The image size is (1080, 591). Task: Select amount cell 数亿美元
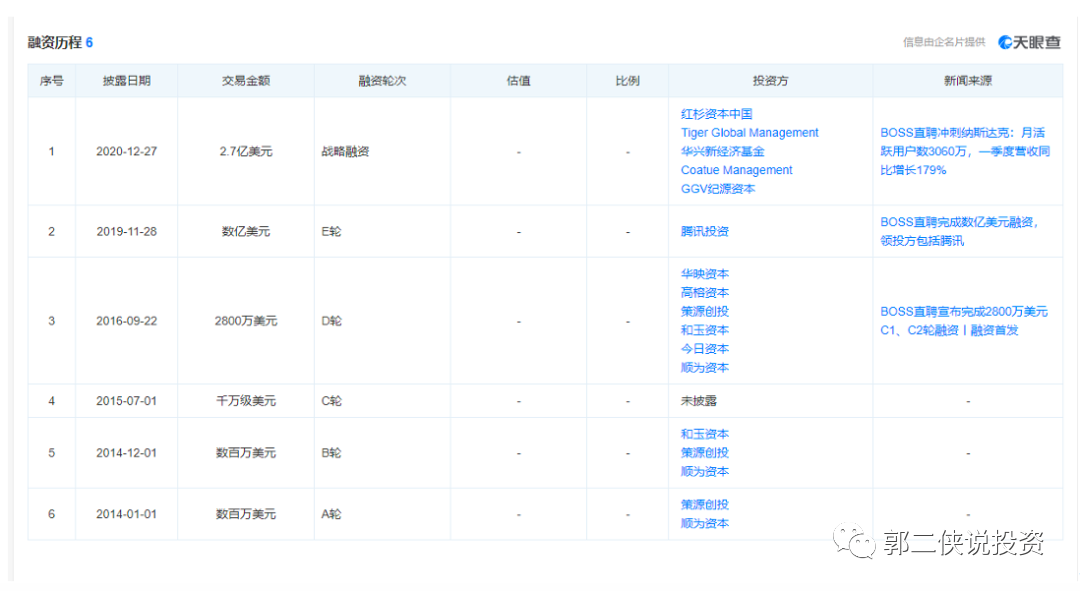[x=246, y=231]
